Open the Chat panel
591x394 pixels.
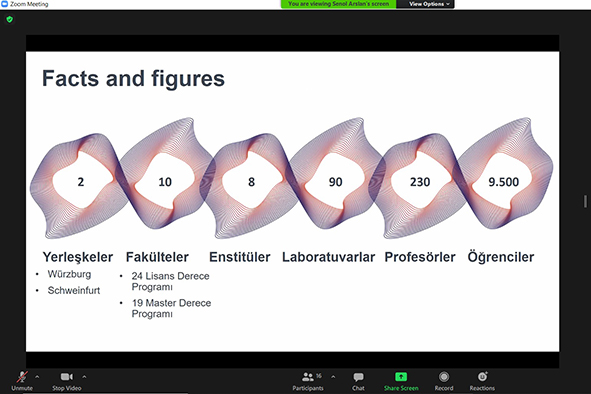coord(358,381)
